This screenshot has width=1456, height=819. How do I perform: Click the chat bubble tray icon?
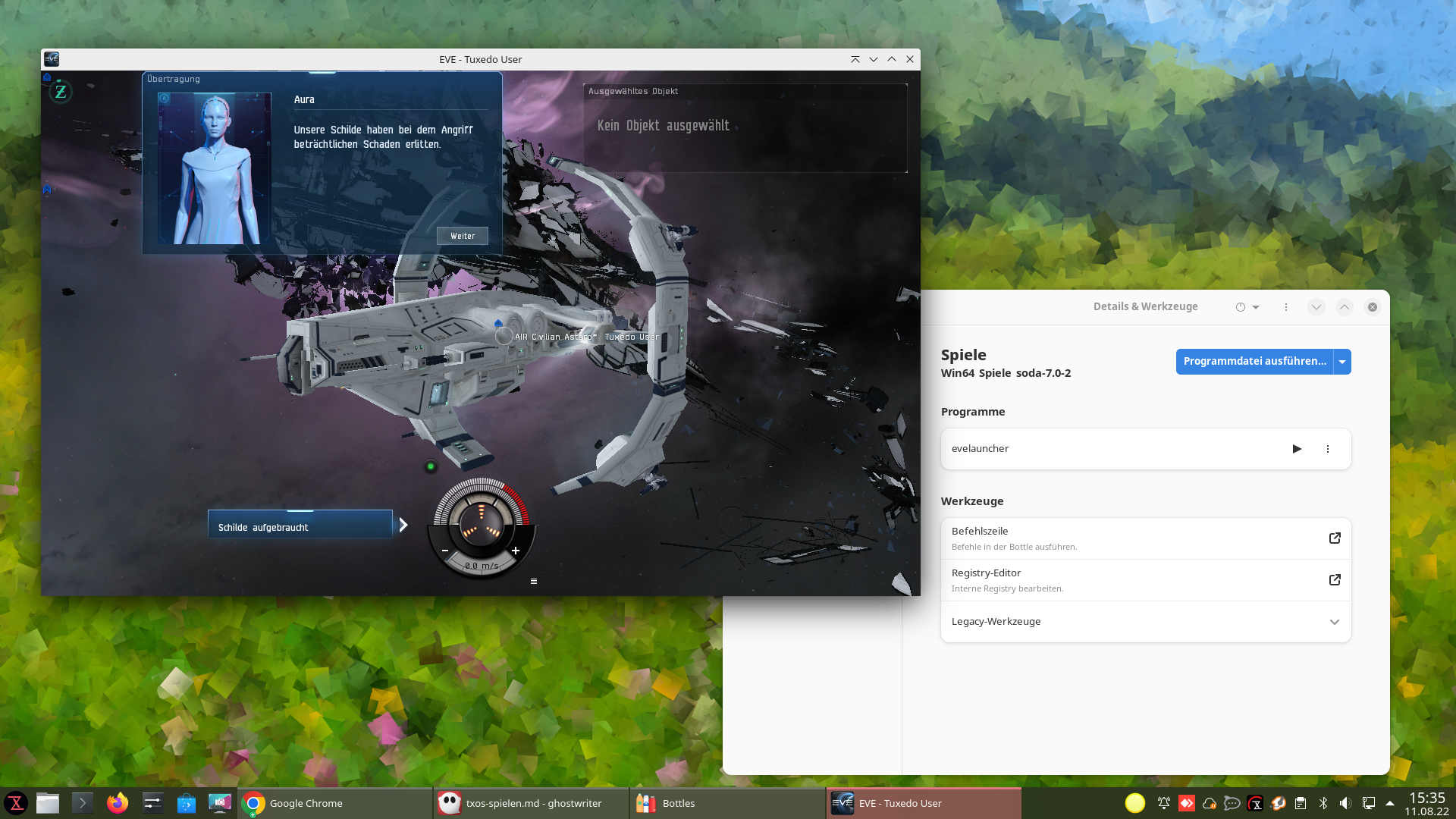click(1232, 803)
